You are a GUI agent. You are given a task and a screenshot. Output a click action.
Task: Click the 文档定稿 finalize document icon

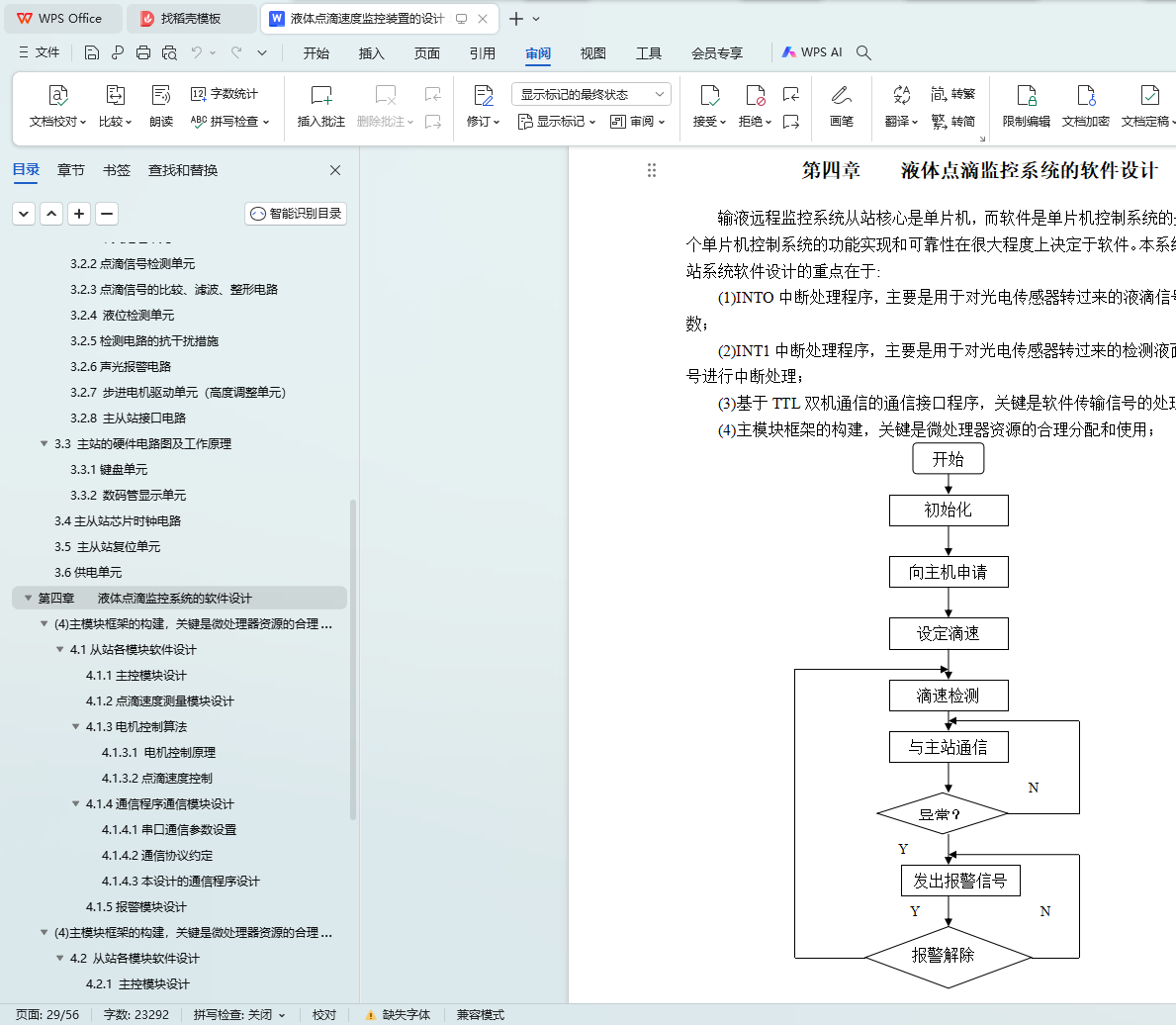tap(1149, 95)
